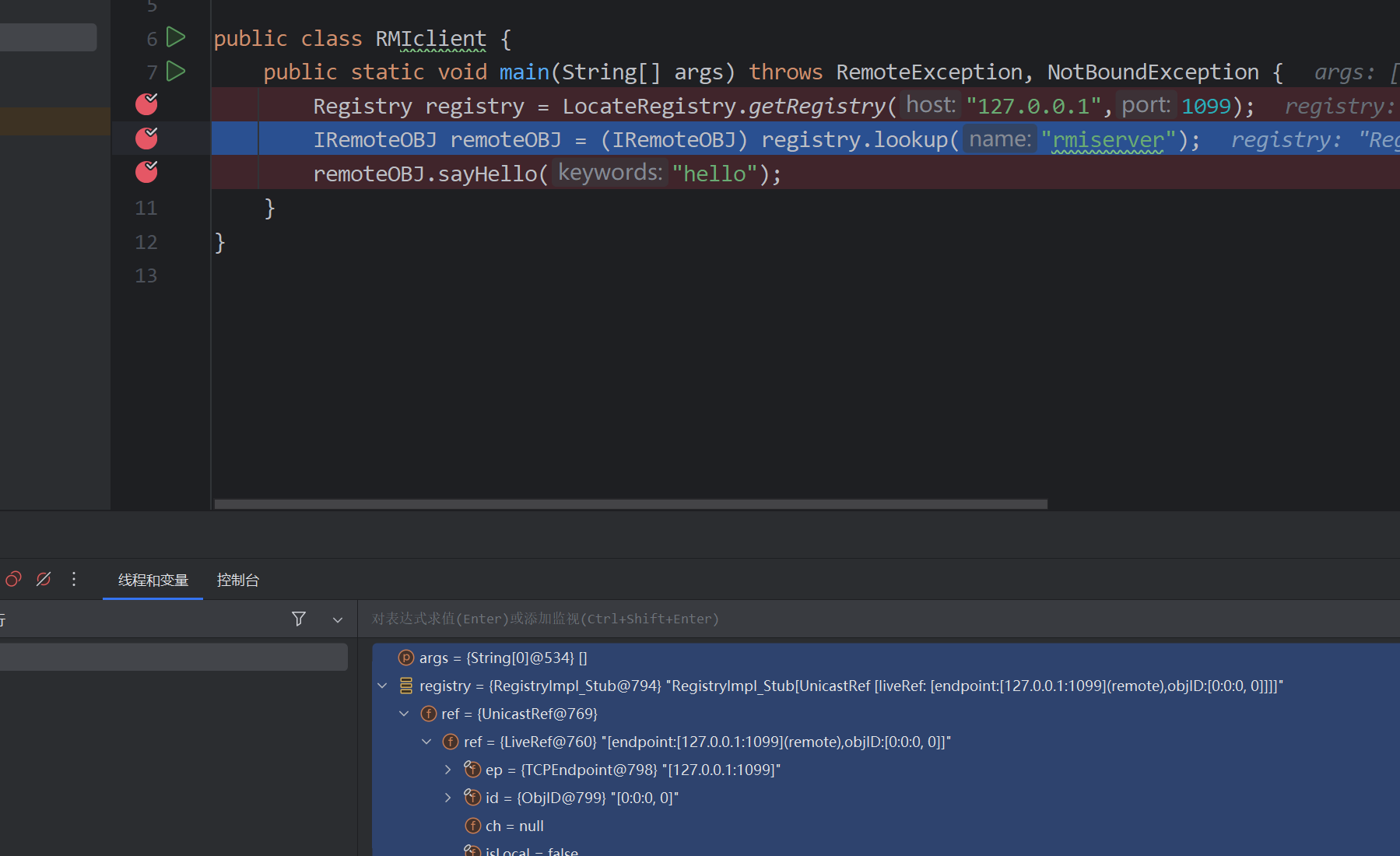Switch to the 控制台 console tab
The width and height of the screenshot is (1400, 856).
pyautogui.click(x=237, y=580)
